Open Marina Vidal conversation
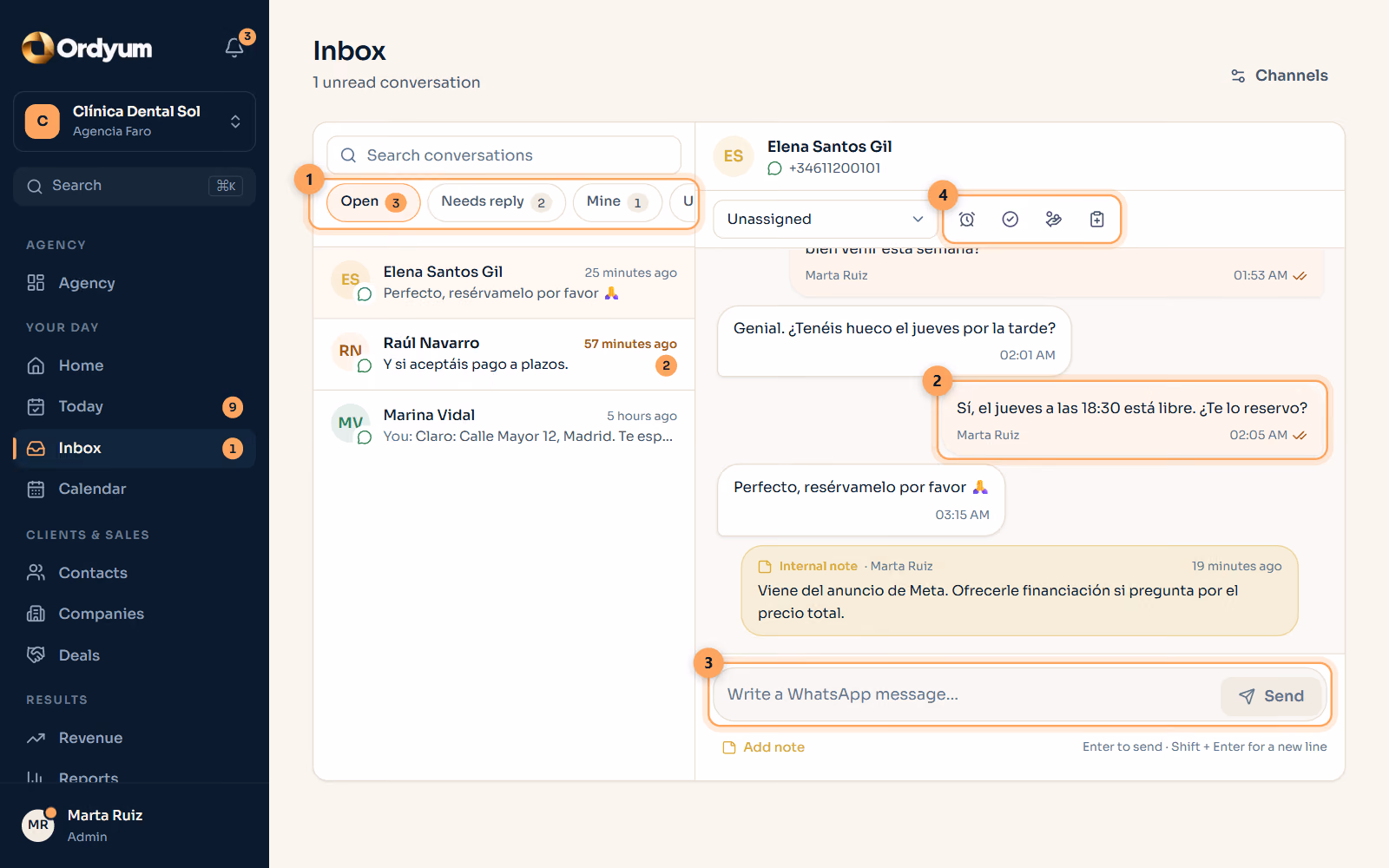The width and height of the screenshot is (1389, 868). click(x=504, y=425)
